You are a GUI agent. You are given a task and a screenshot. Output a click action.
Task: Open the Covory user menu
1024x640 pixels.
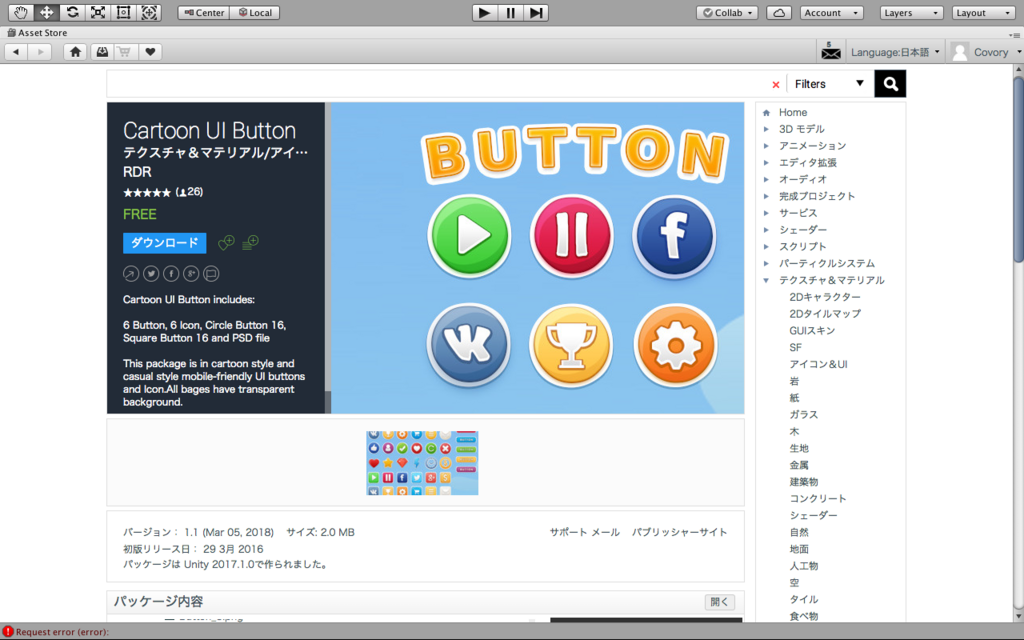click(x=985, y=52)
